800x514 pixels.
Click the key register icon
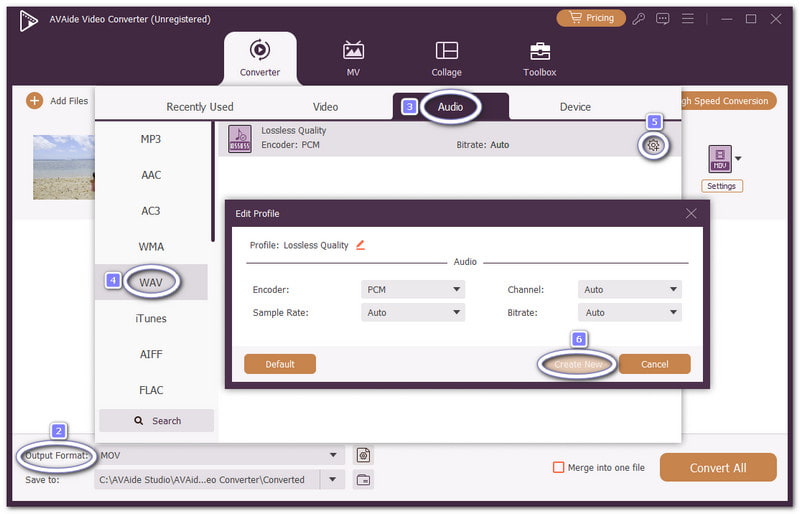pyautogui.click(x=638, y=19)
